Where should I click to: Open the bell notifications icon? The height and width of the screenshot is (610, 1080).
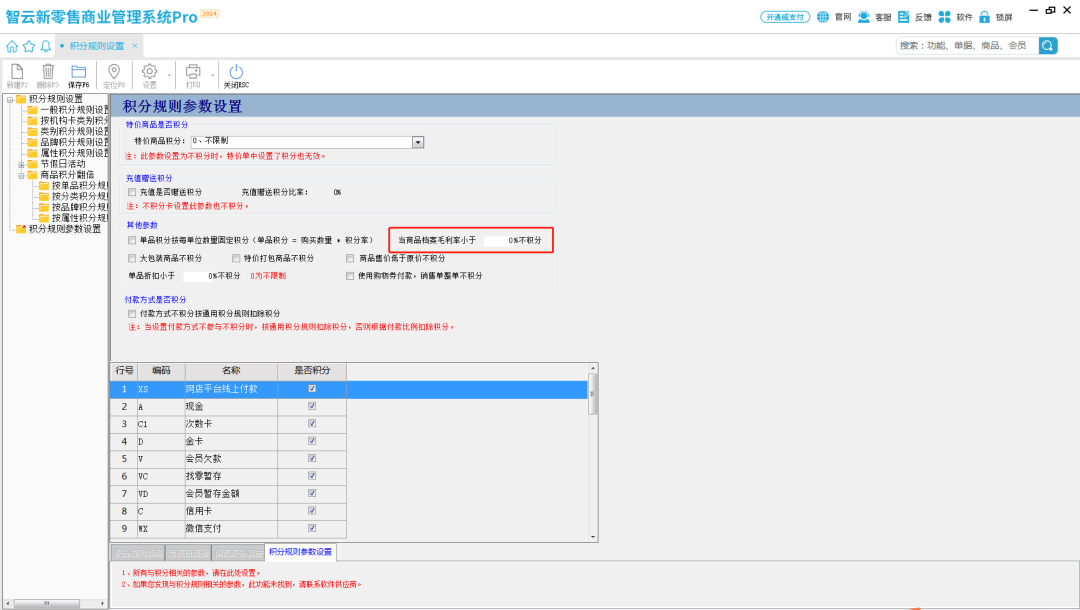(46, 46)
